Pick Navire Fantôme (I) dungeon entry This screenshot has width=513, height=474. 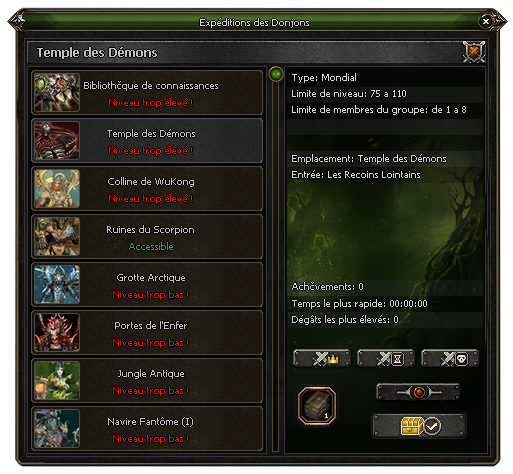pyautogui.click(x=147, y=429)
